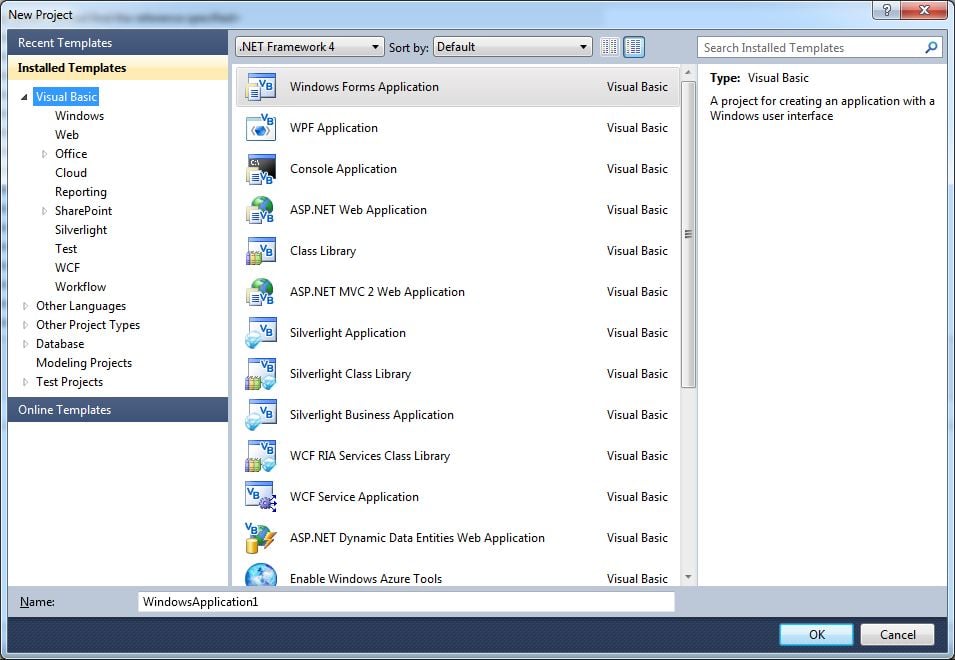This screenshot has width=955, height=660.
Task: Click the Console Application template icon
Action: [261, 169]
